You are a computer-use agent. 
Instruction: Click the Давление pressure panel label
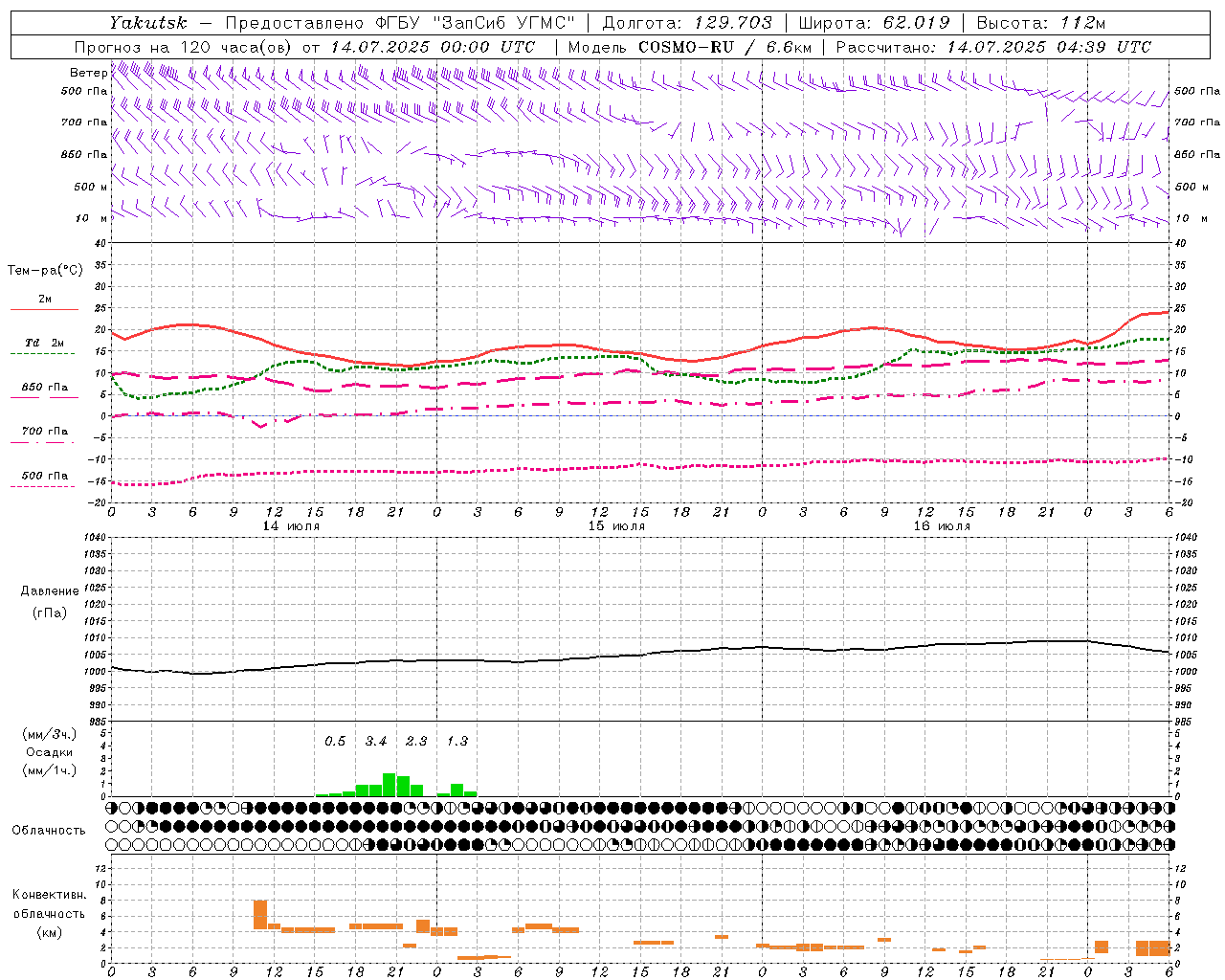click(50, 590)
